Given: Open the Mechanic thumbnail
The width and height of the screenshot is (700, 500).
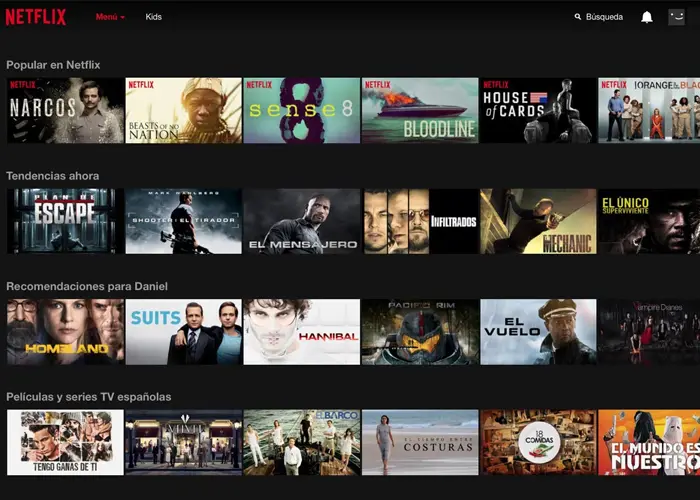Looking at the screenshot, I should (x=538, y=221).
